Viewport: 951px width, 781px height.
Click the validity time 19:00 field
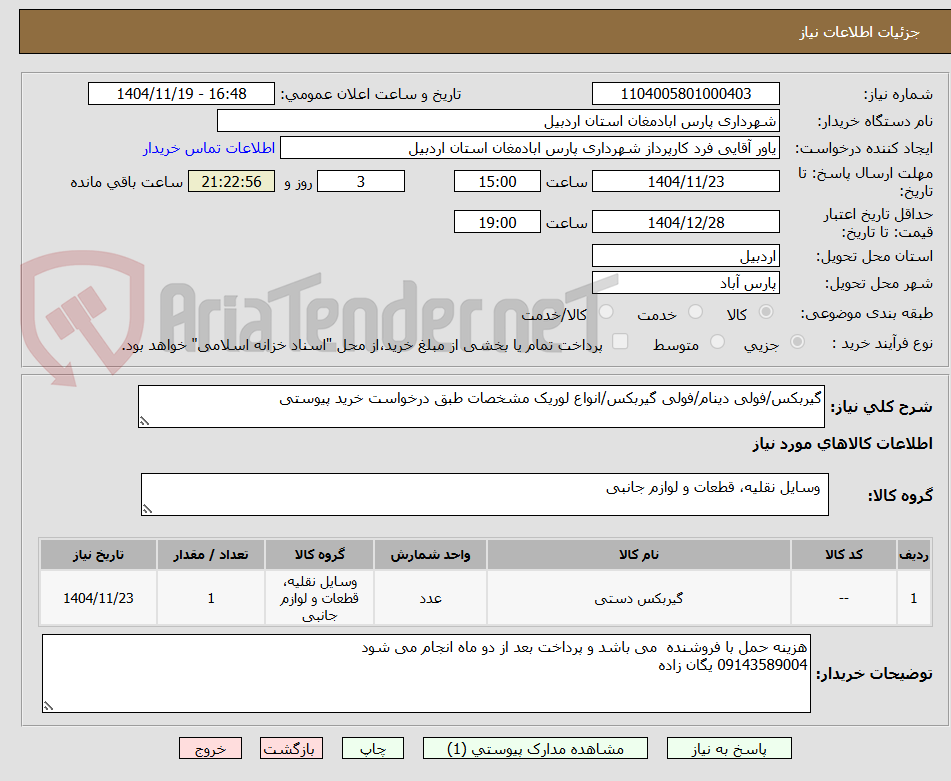click(497, 223)
